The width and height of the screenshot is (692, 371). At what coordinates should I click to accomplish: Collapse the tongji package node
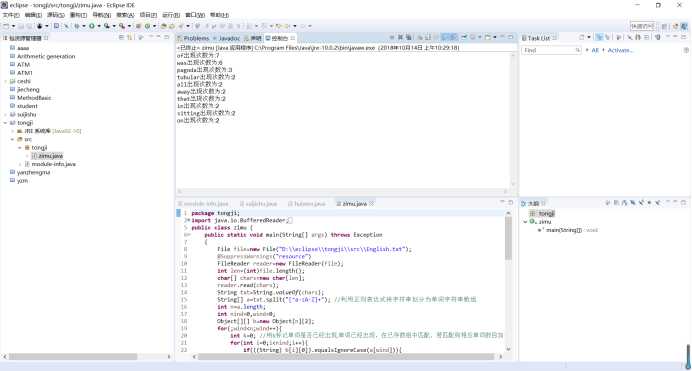20,148
